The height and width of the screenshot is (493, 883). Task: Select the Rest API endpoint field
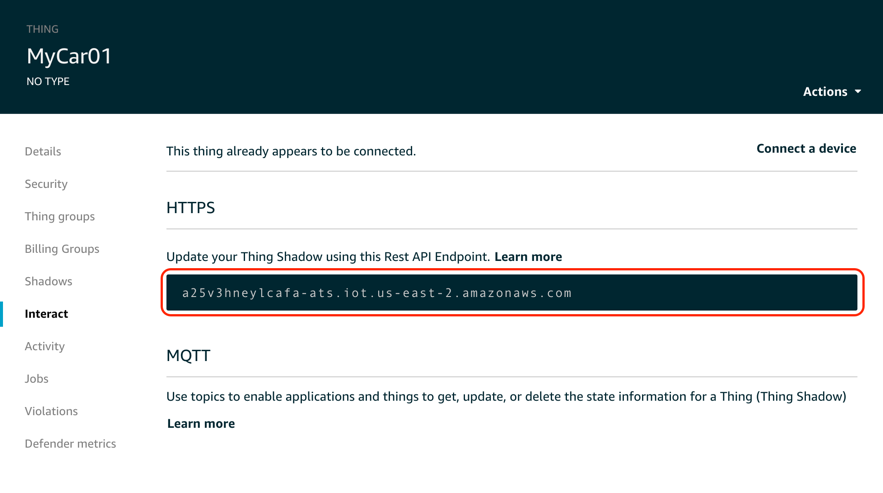(511, 293)
